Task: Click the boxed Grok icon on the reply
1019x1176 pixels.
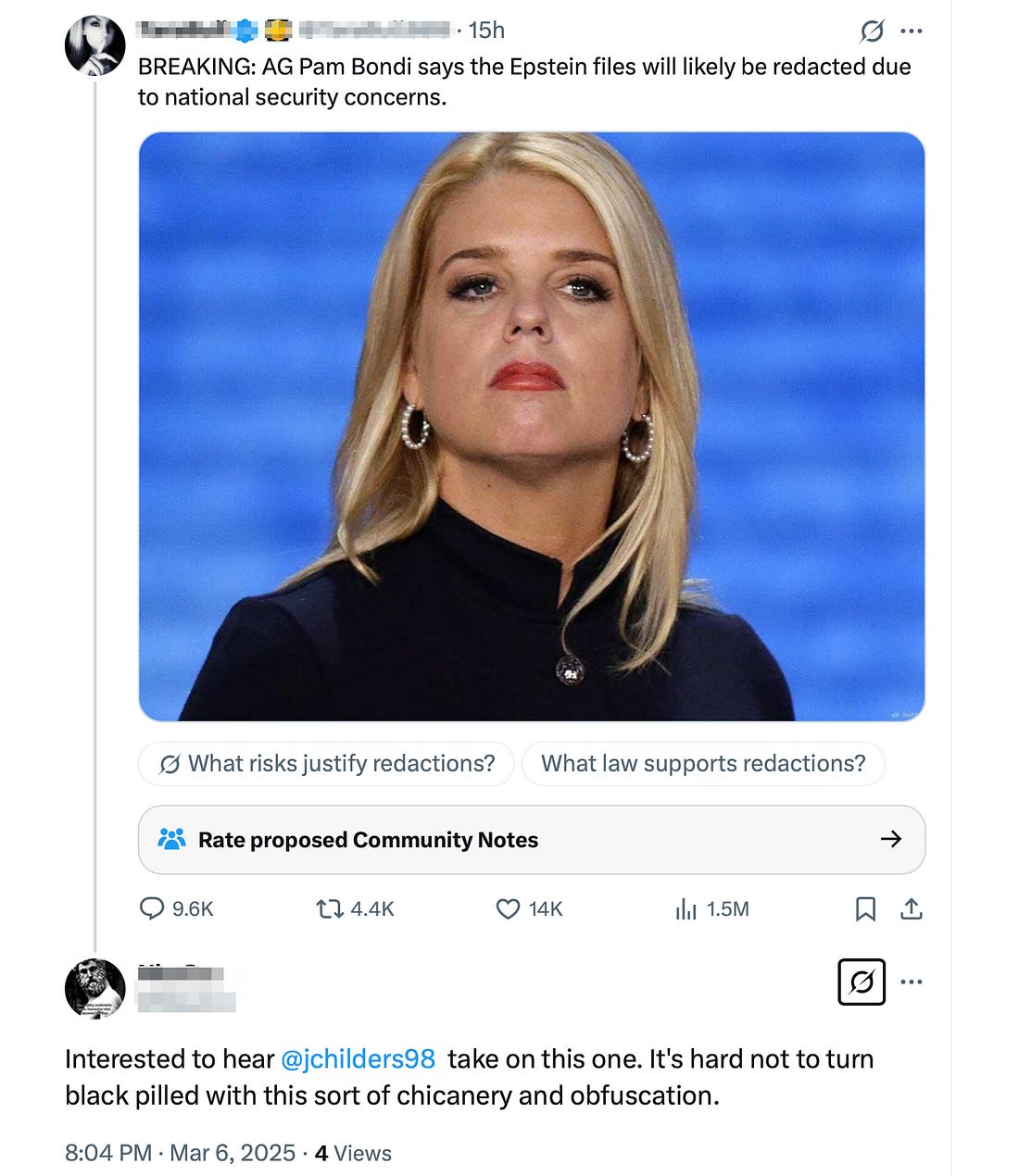Action: click(x=862, y=982)
